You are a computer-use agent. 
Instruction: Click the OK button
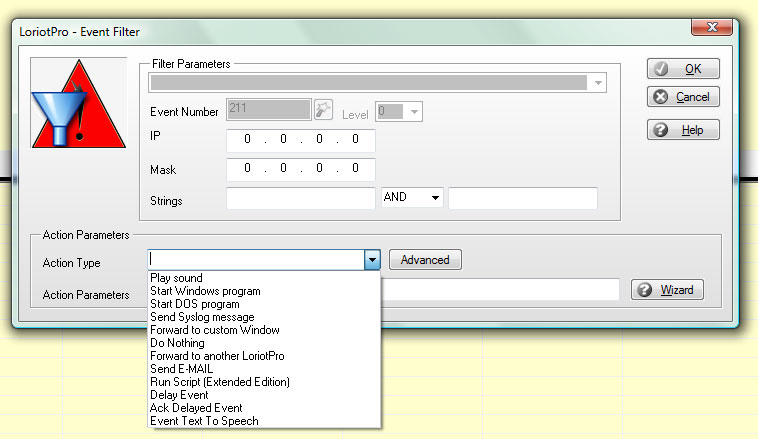(x=683, y=69)
